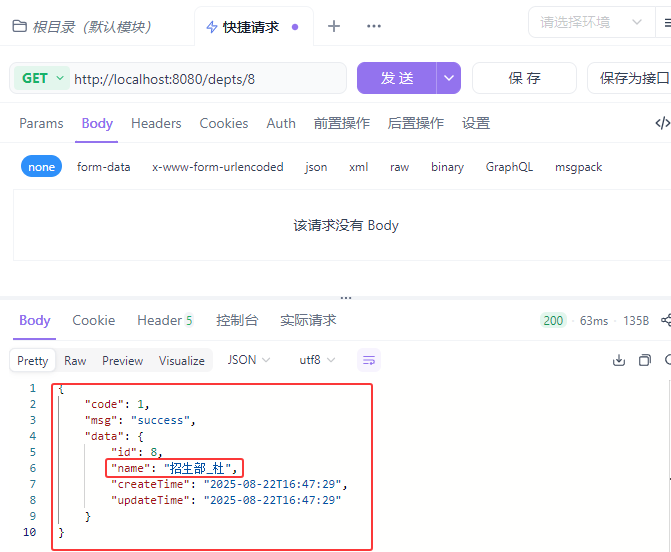
Task: Click the 发送 button
Action: tap(397, 78)
